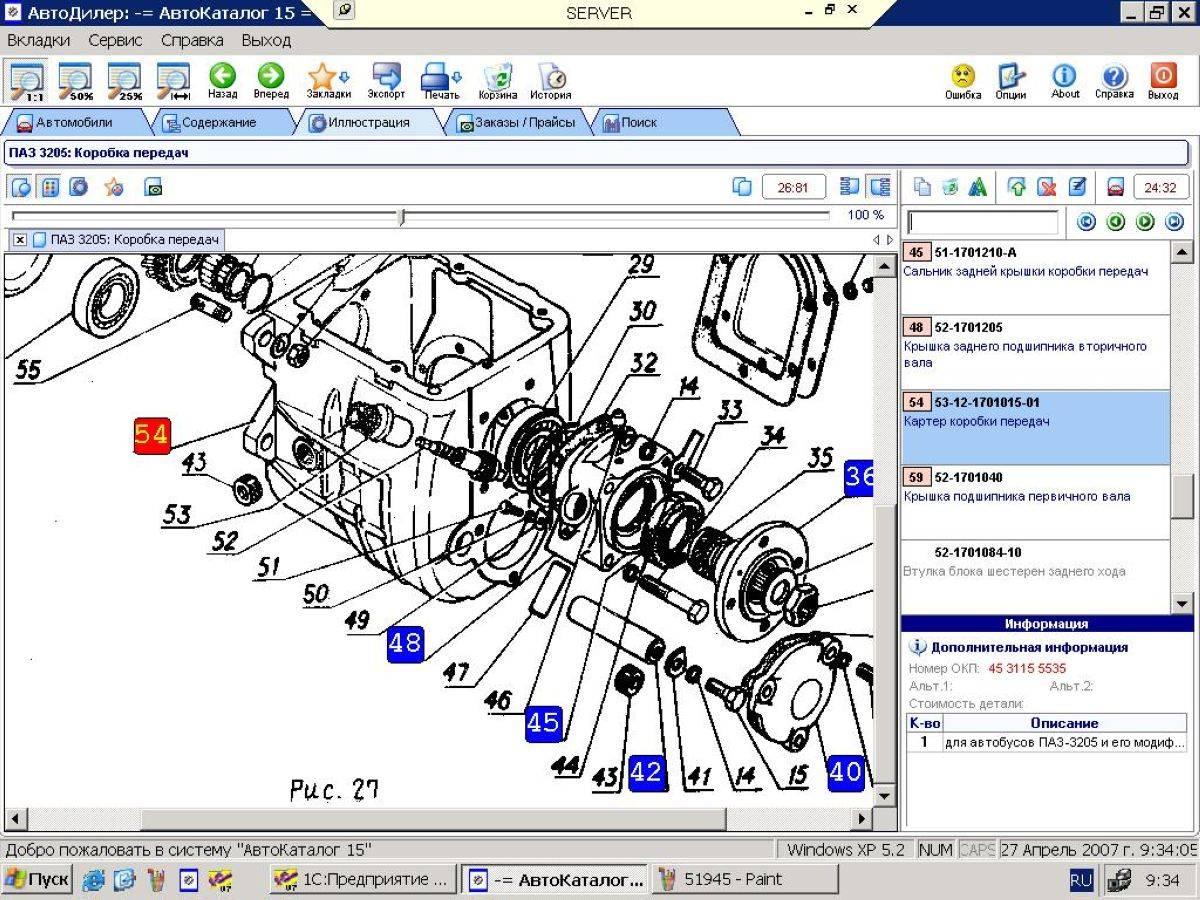Open the Сервис menu
Image resolution: width=1200 pixels, height=900 pixels.
pyautogui.click(x=115, y=41)
